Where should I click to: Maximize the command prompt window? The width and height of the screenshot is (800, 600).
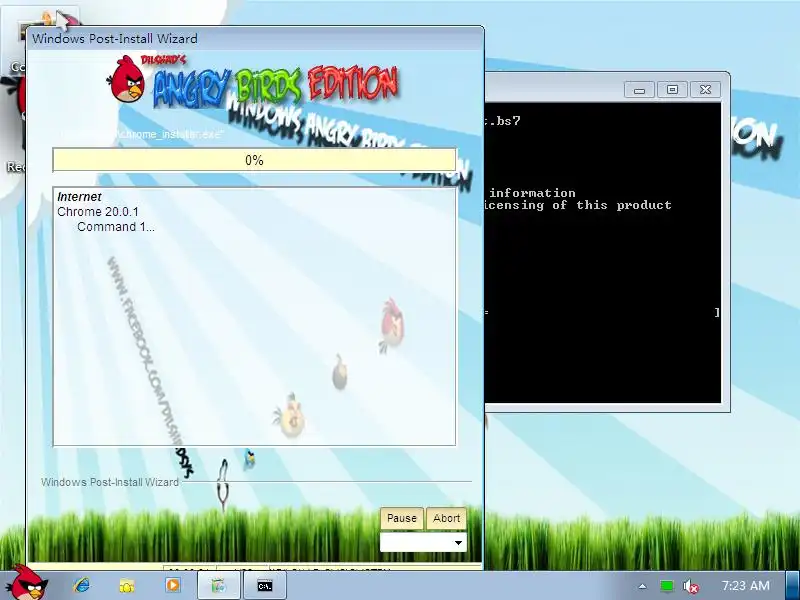(672, 90)
